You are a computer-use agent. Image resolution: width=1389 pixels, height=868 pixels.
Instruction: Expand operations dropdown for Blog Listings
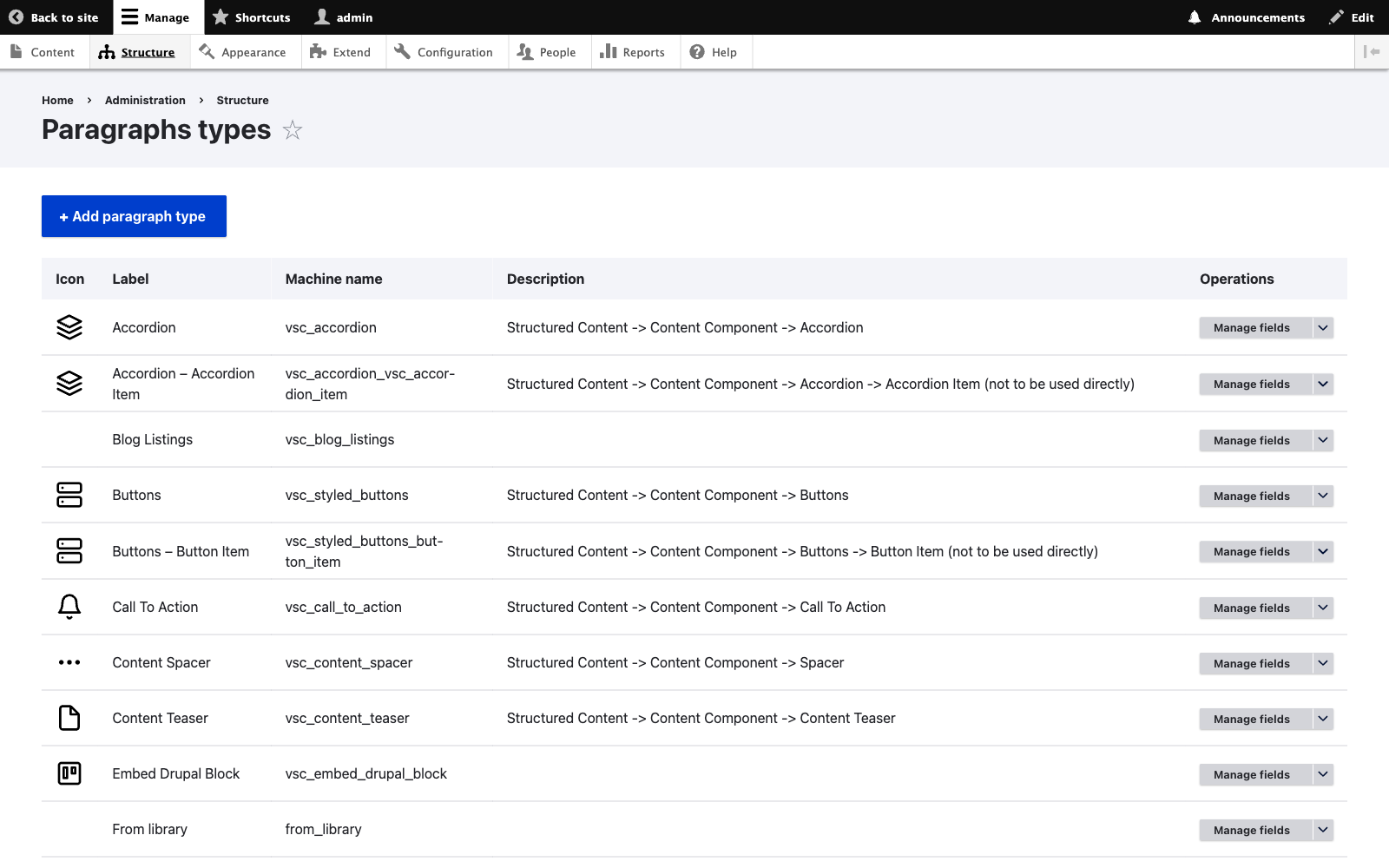coord(1323,440)
